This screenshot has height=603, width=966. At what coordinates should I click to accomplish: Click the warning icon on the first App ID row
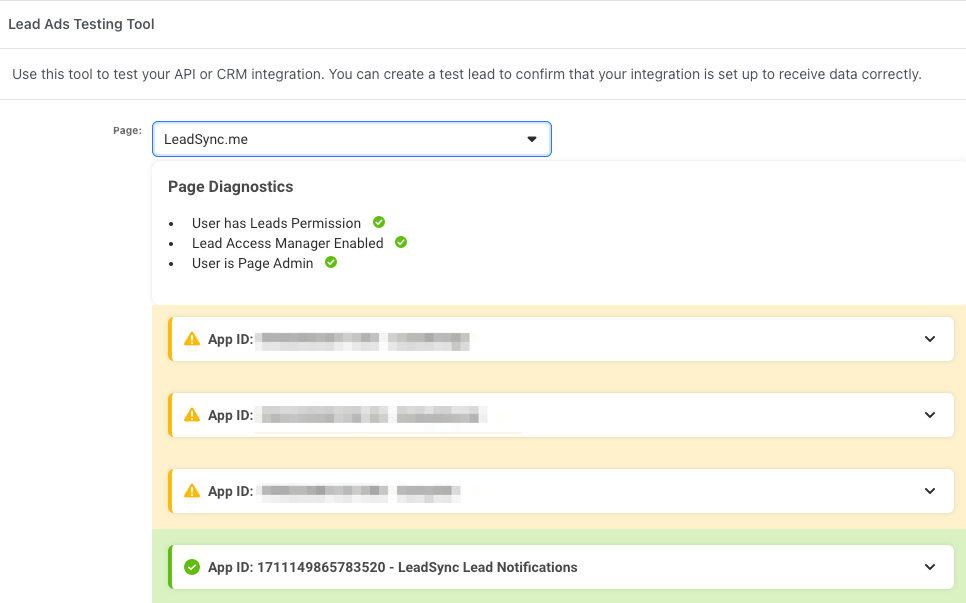pos(192,338)
